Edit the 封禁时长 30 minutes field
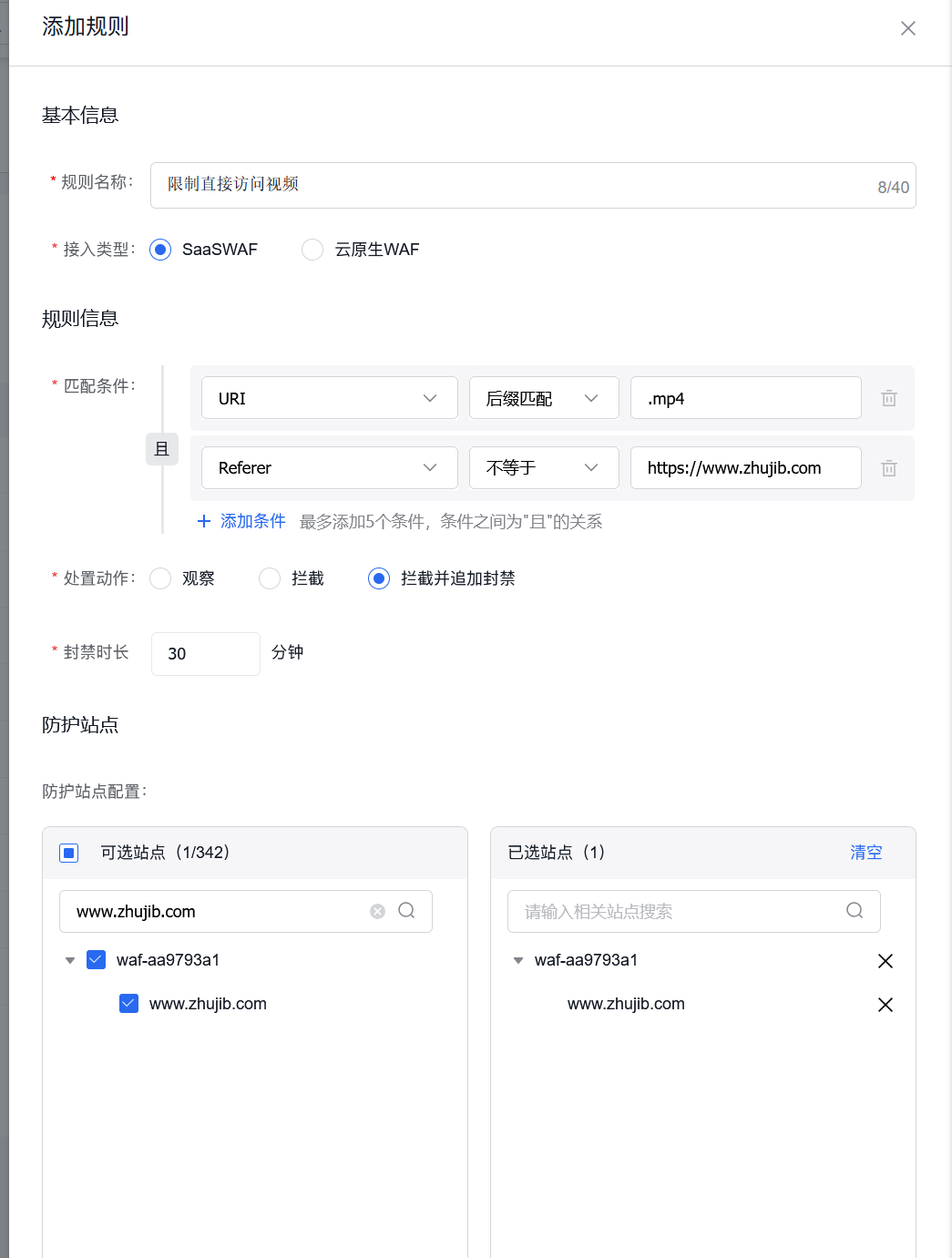This screenshot has height=1258, width=952. (x=206, y=654)
